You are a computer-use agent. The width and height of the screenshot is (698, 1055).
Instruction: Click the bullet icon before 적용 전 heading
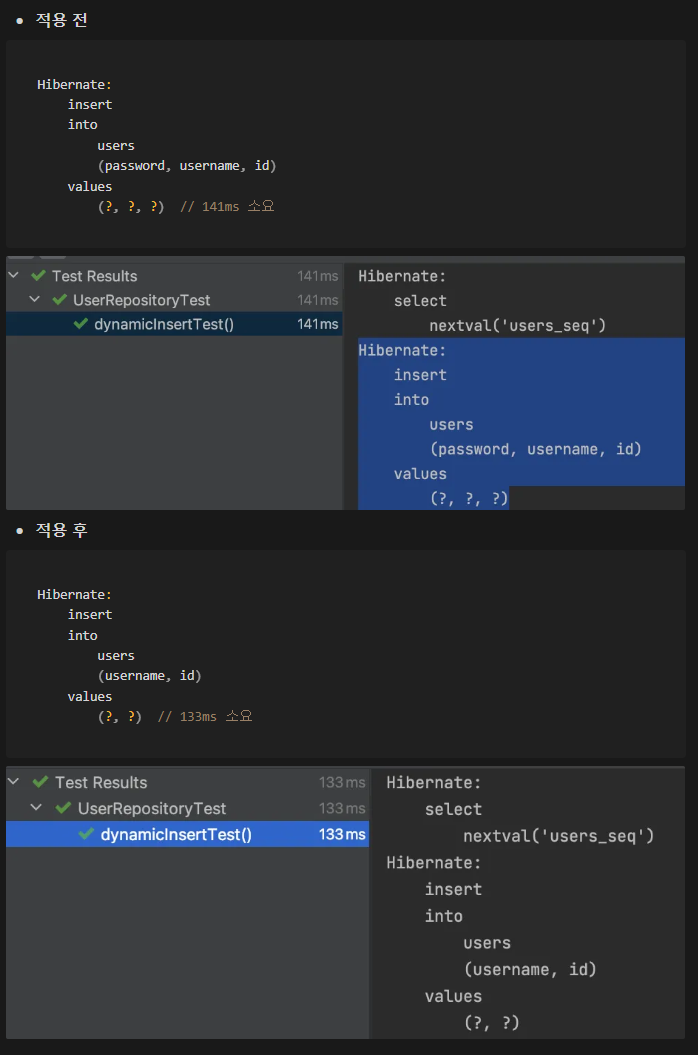(x=18, y=20)
